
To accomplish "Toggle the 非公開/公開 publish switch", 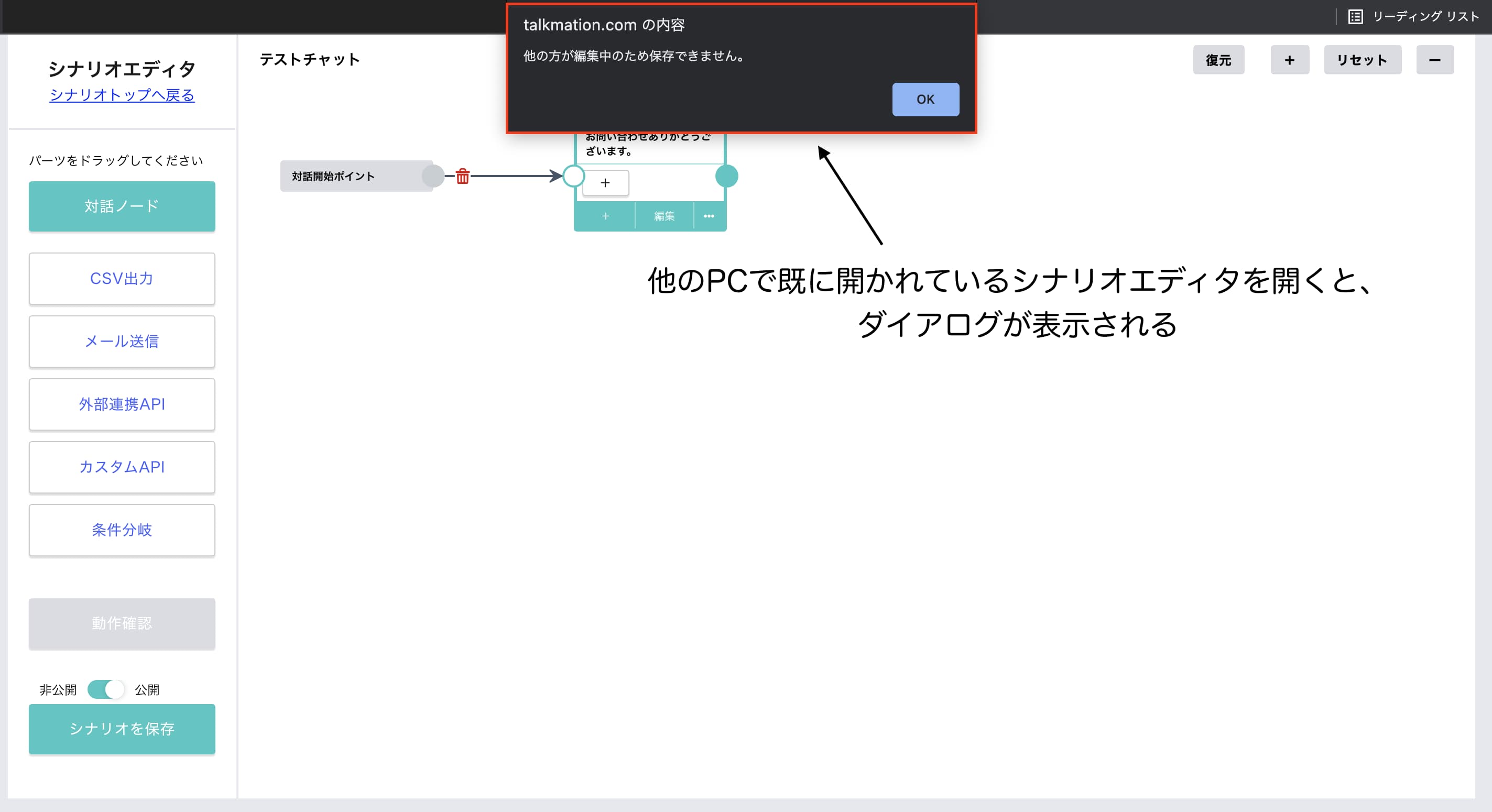I will pos(105,689).
